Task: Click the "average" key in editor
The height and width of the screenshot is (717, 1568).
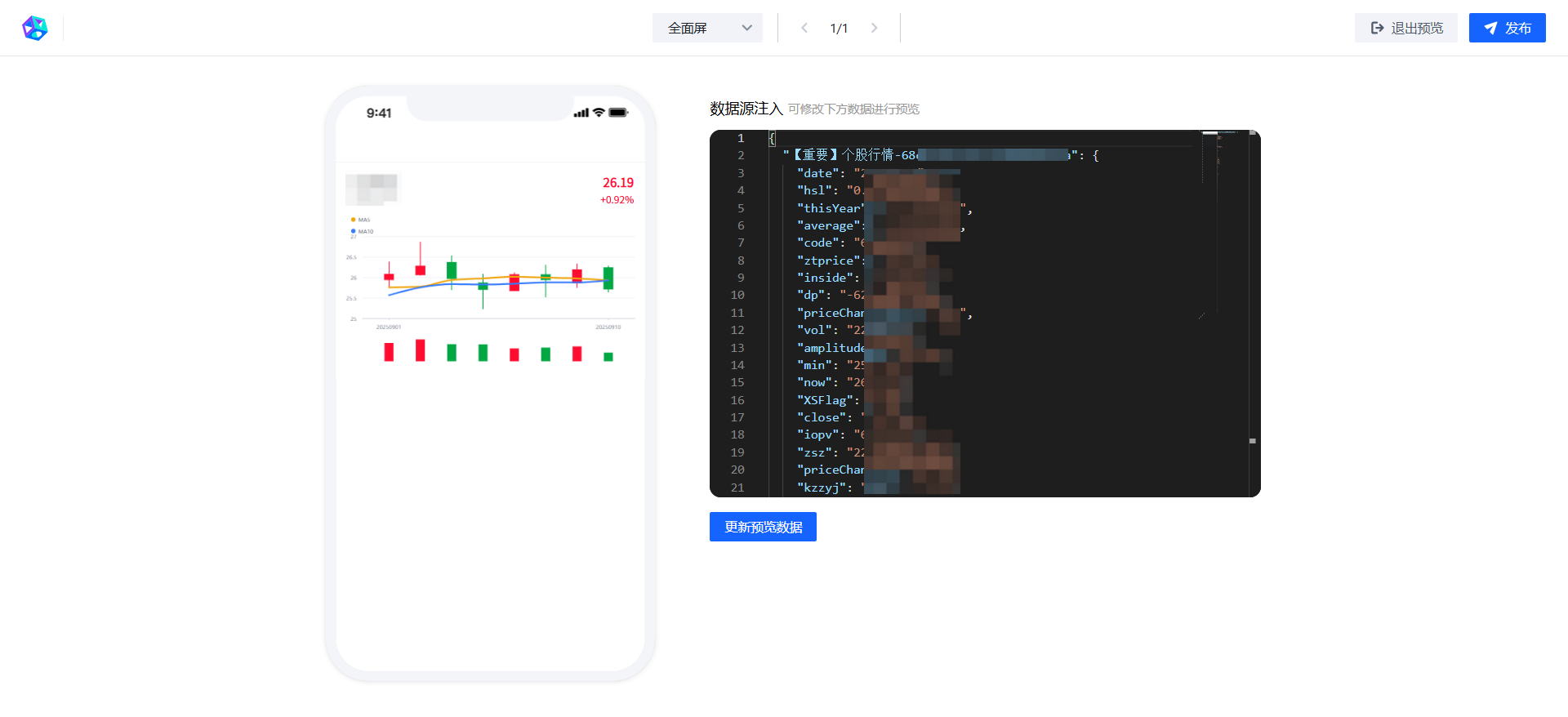Action: [829, 225]
